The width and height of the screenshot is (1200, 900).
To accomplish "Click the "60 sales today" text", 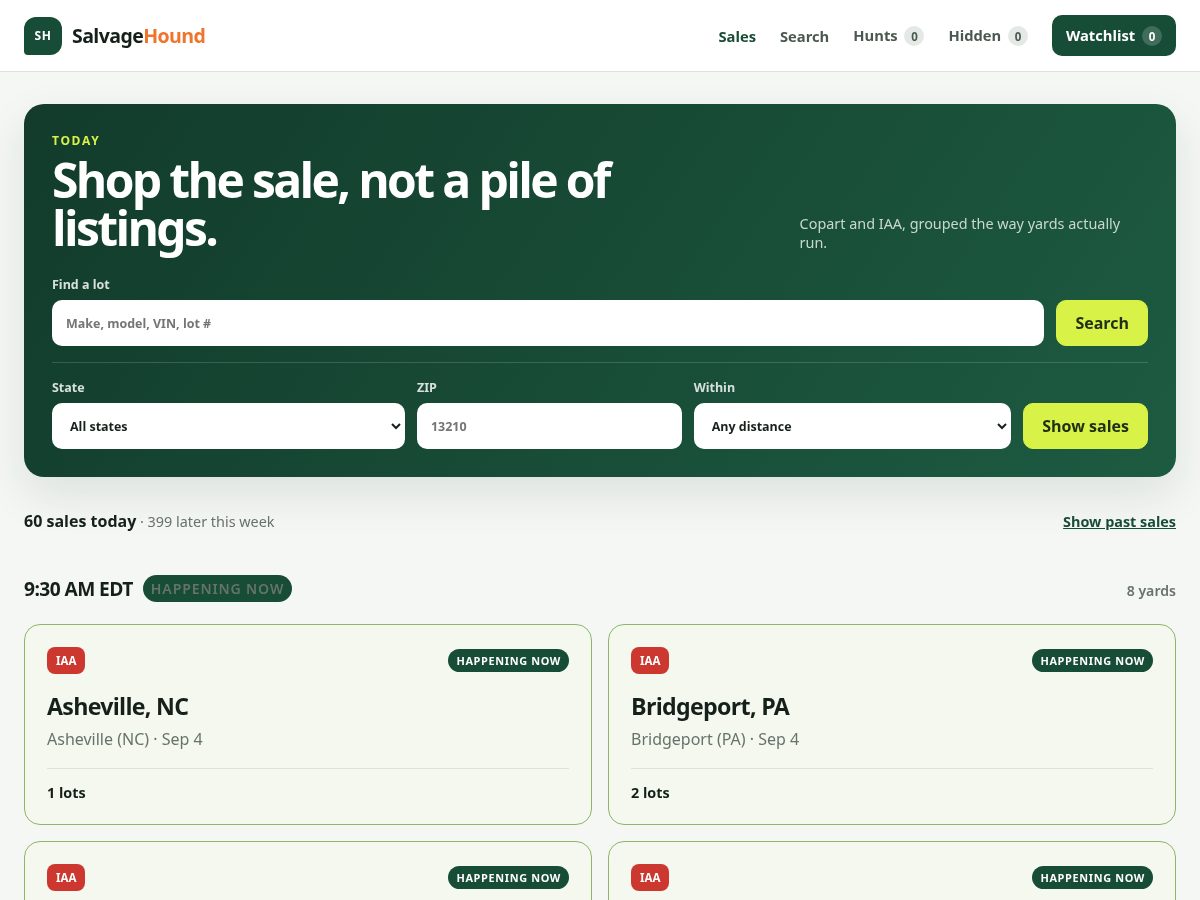I will [80, 521].
